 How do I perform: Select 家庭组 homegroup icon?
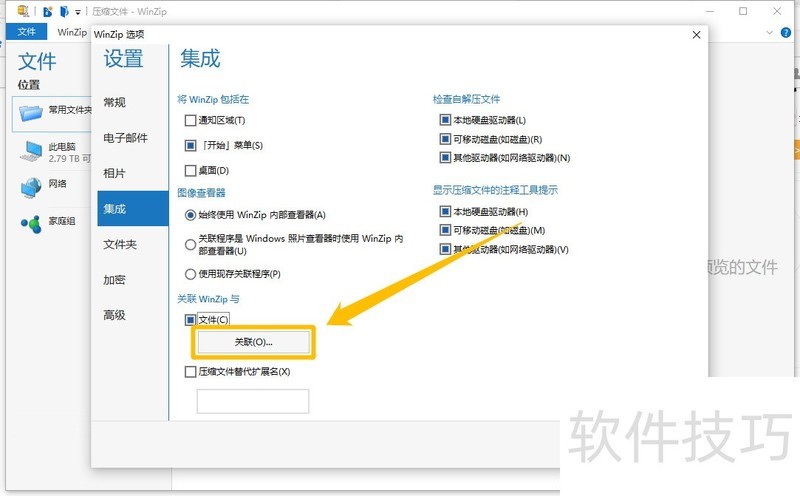coord(31,223)
